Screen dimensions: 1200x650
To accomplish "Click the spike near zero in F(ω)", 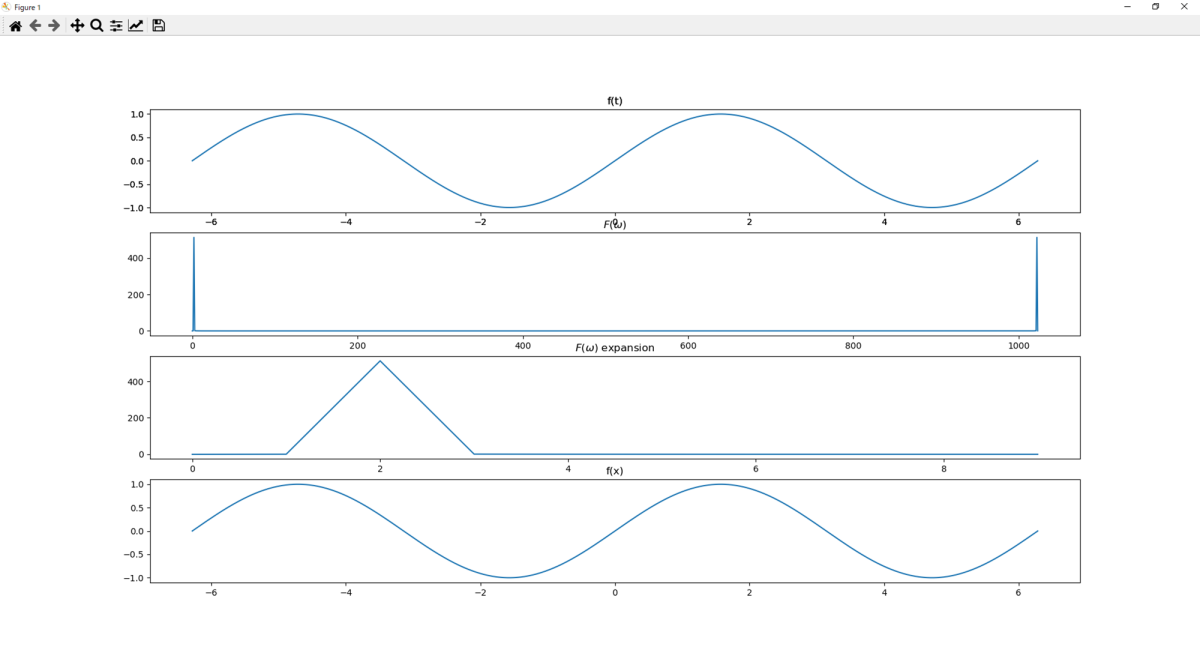I will pyautogui.click(x=193, y=283).
